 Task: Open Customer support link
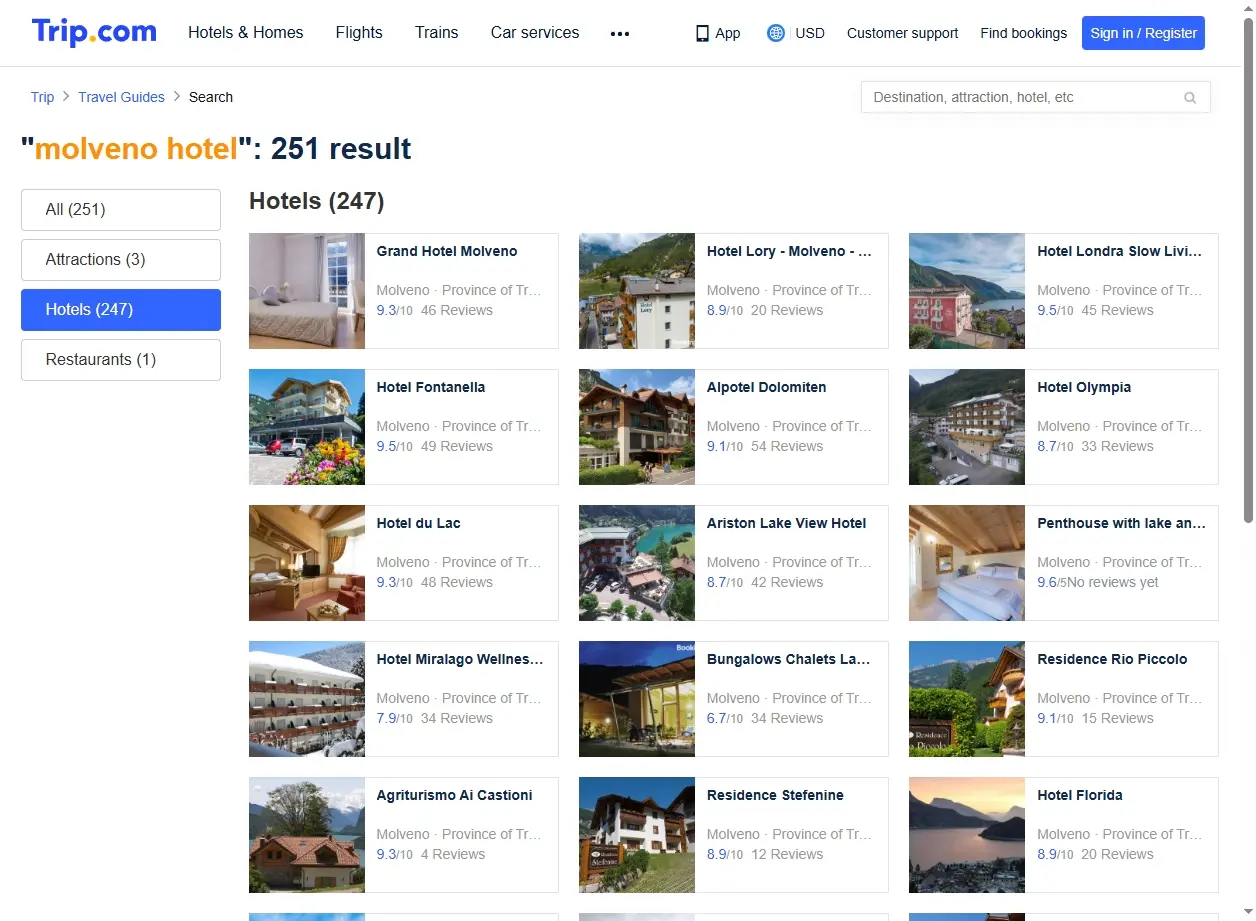[902, 33]
